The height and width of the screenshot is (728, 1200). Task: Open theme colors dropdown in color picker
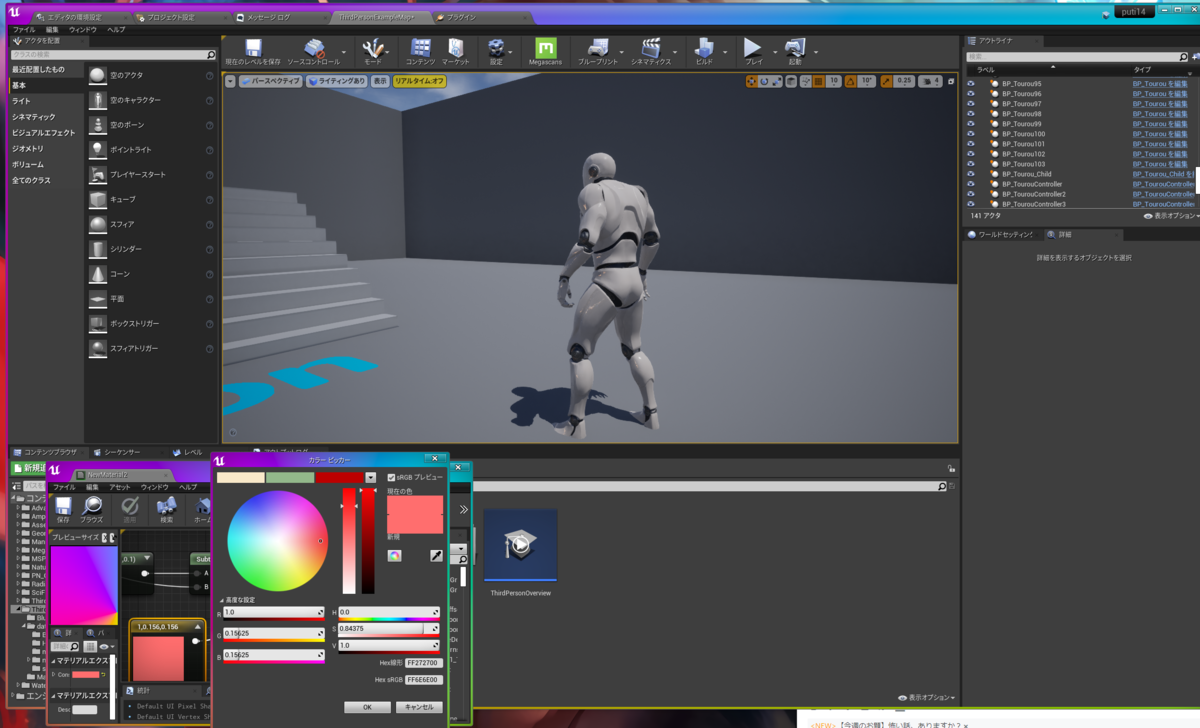(371, 478)
